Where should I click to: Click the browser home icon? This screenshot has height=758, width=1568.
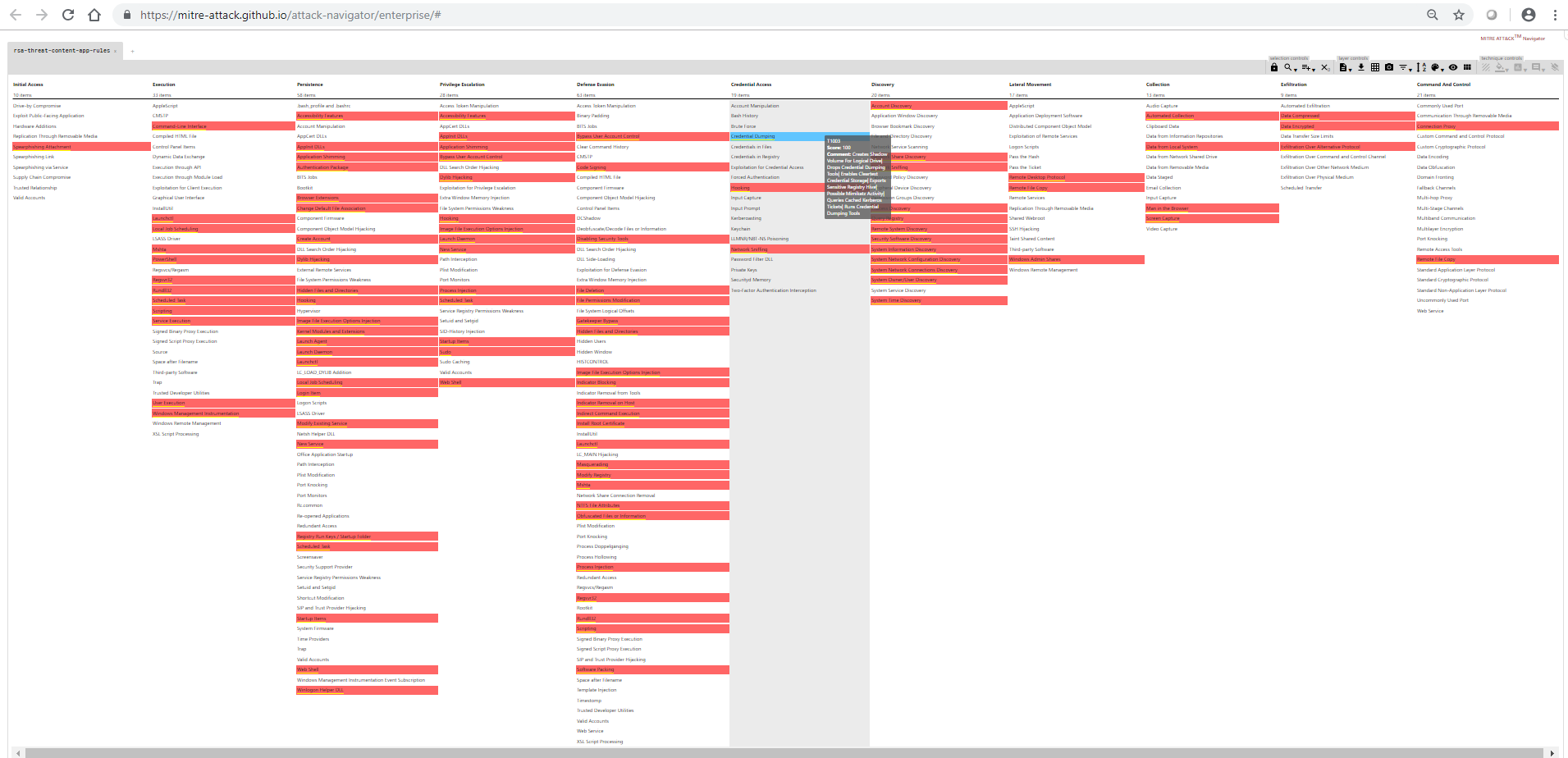pos(94,15)
